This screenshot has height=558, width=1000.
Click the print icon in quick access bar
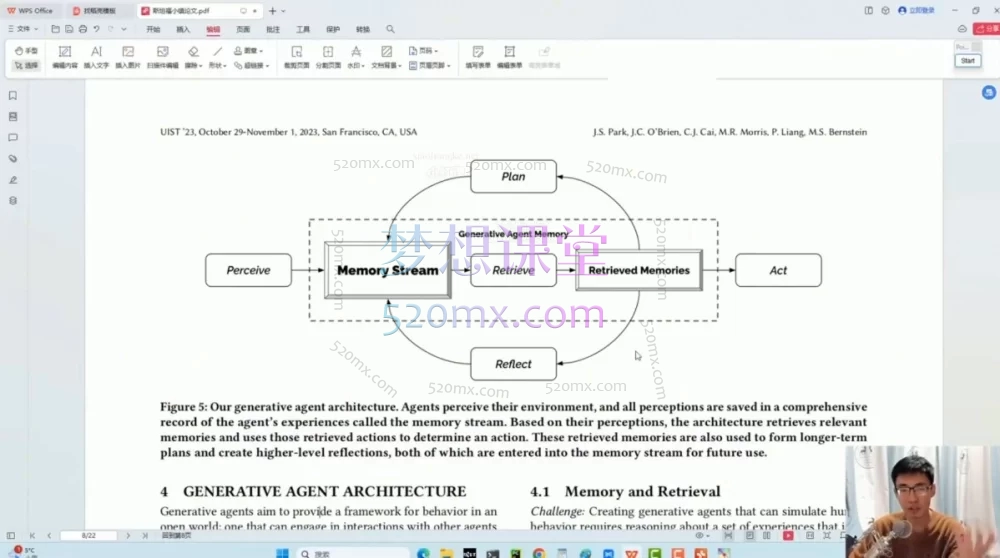[x=83, y=29]
